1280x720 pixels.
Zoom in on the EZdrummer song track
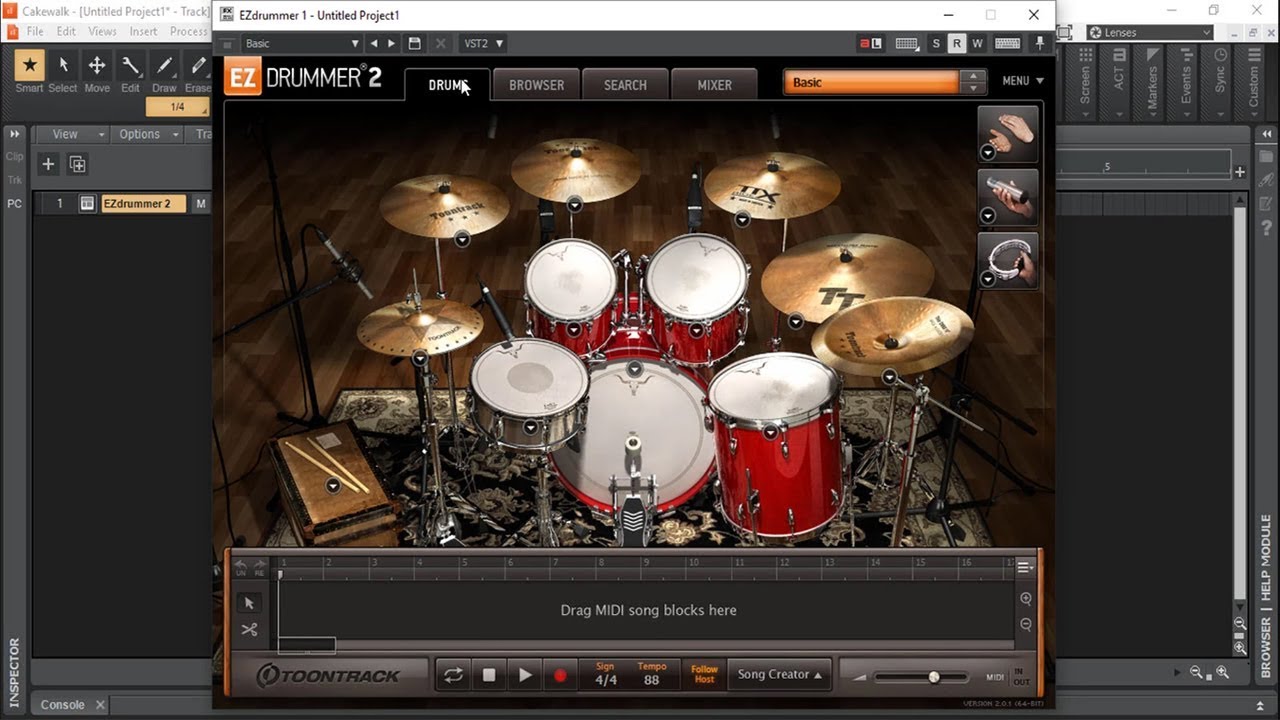[x=1026, y=599]
